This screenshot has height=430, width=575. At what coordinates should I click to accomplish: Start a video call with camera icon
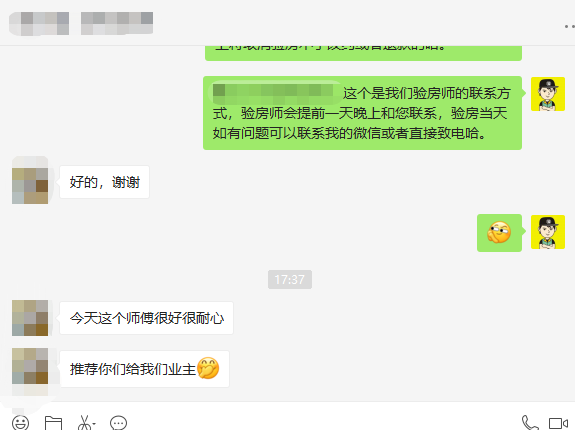[x=558, y=423]
